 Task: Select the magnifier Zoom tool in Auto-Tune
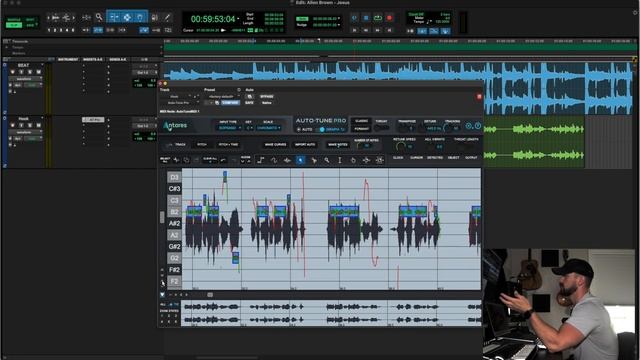pos(327,160)
